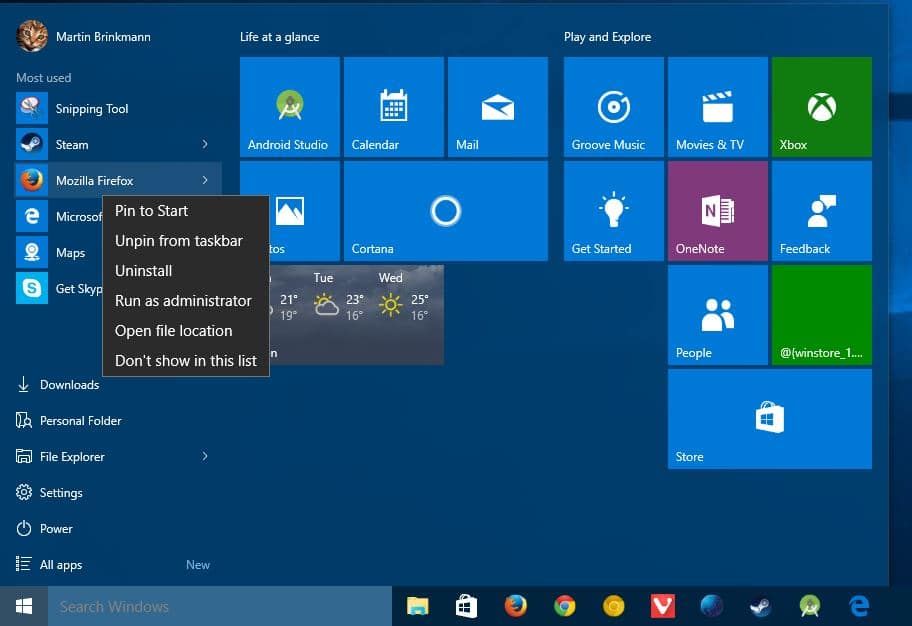Choose Pin to Start in context menu
This screenshot has width=912, height=626.
point(186,211)
